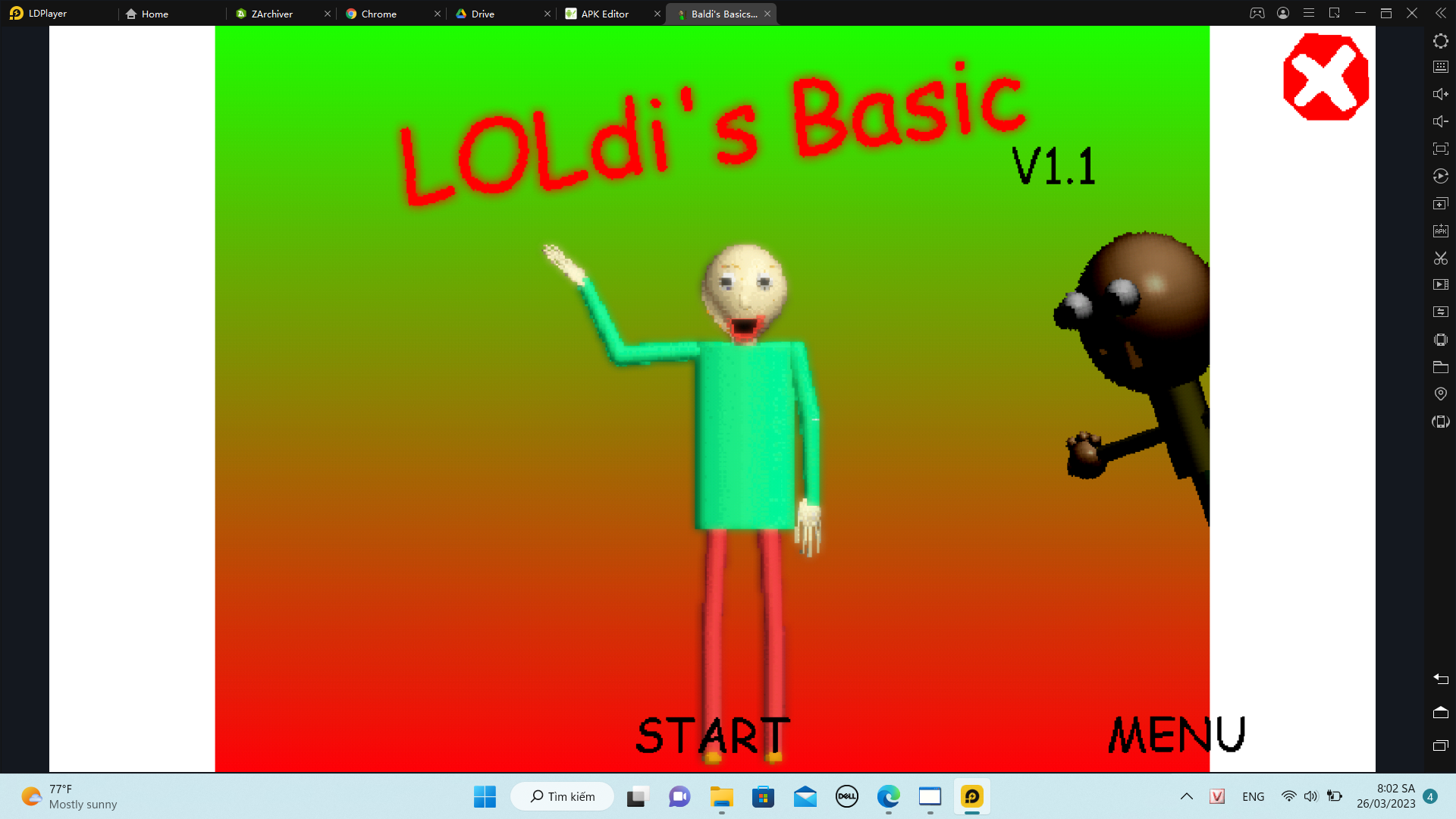Enter fullscreen mode from the sidebar
Viewport: 1456px width, 819px height.
[x=1440, y=149]
